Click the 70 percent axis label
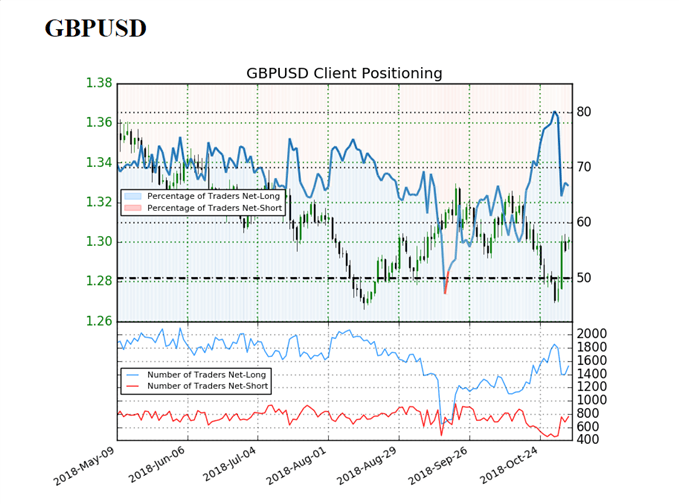 584,167
